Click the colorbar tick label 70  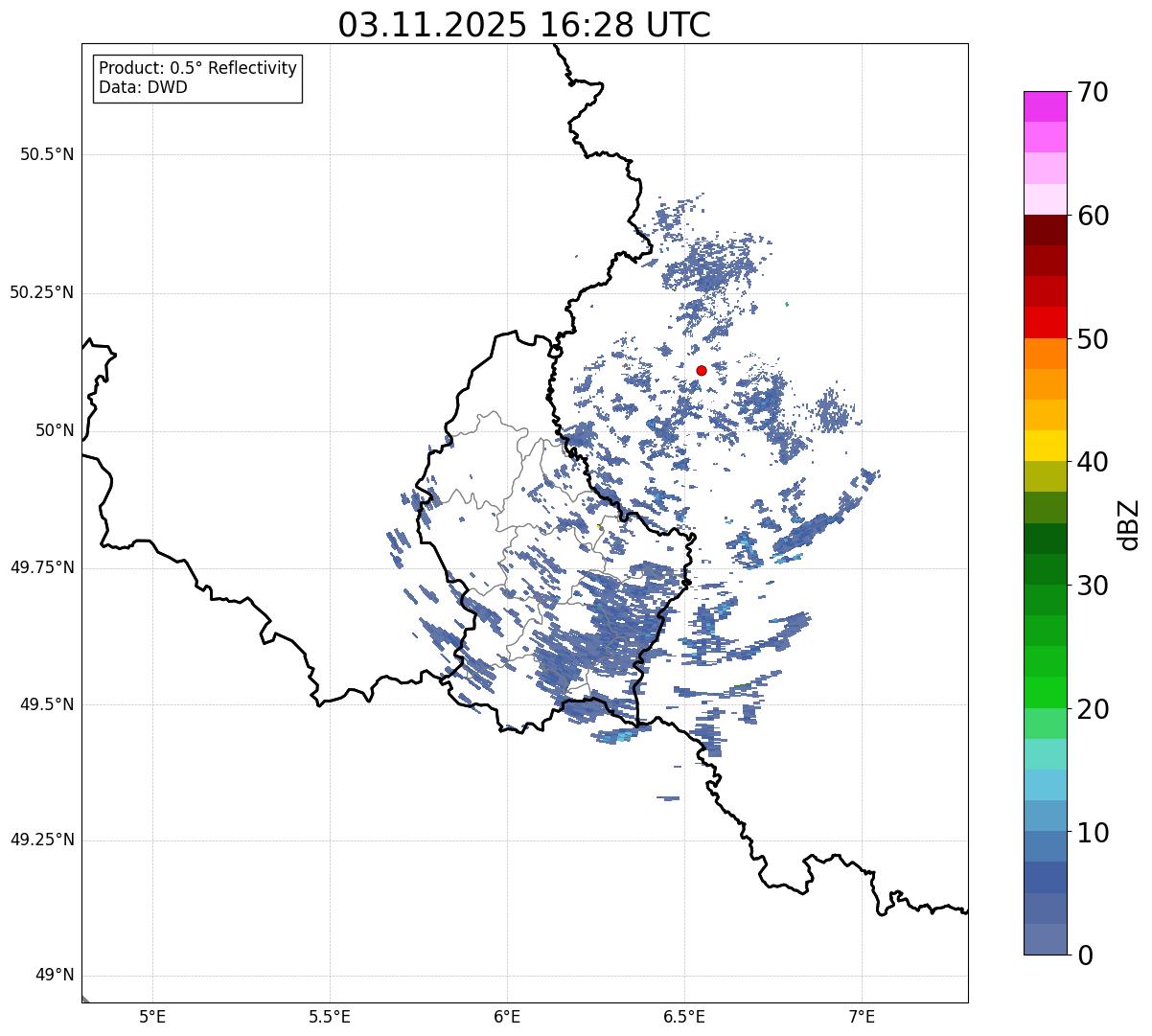(1092, 92)
